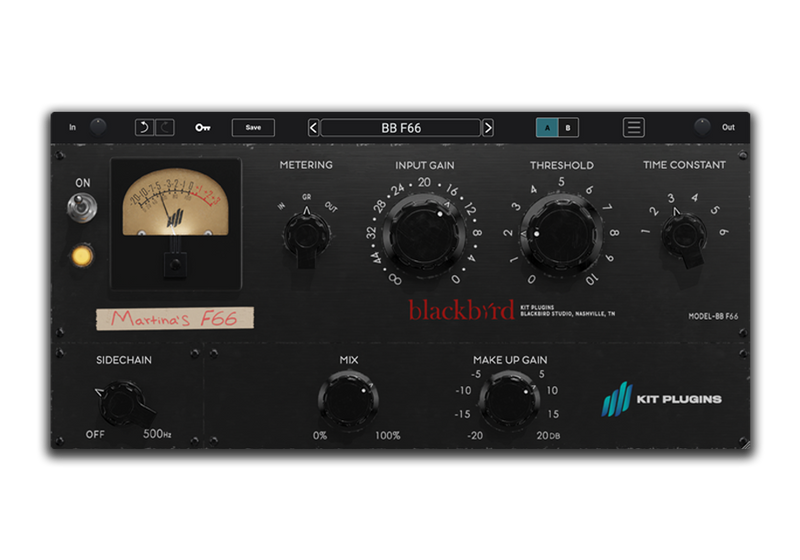Flip the ON power toggle switch
This screenshot has width=800, height=560.
coord(82,208)
